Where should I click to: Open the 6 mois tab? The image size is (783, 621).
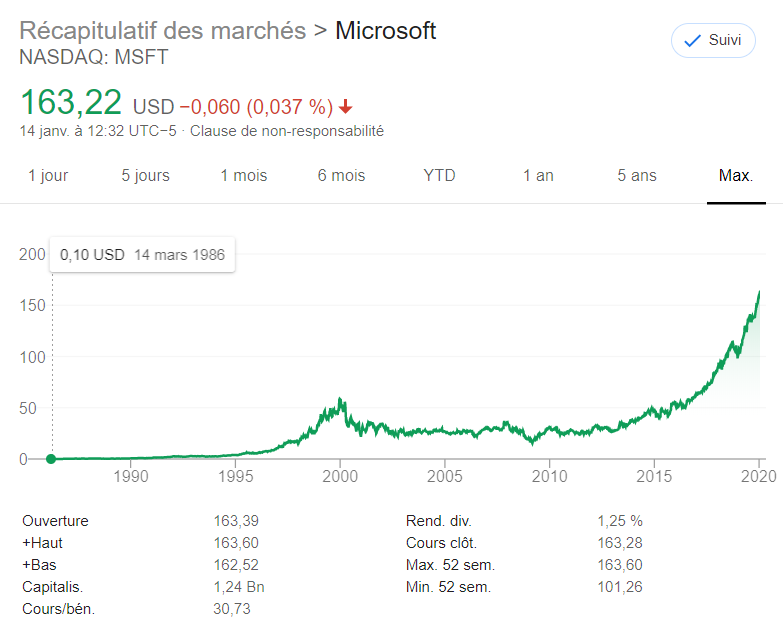(x=342, y=176)
